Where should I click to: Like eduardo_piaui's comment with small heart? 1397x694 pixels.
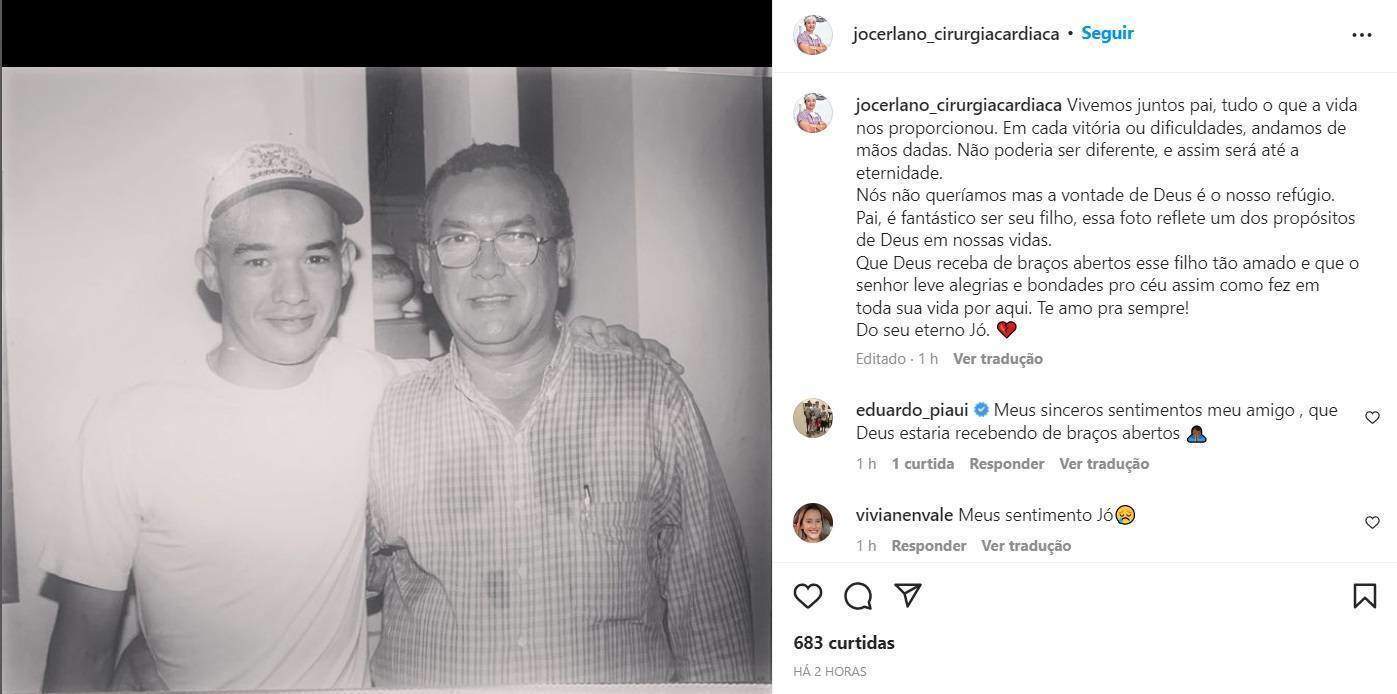[x=1372, y=418]
